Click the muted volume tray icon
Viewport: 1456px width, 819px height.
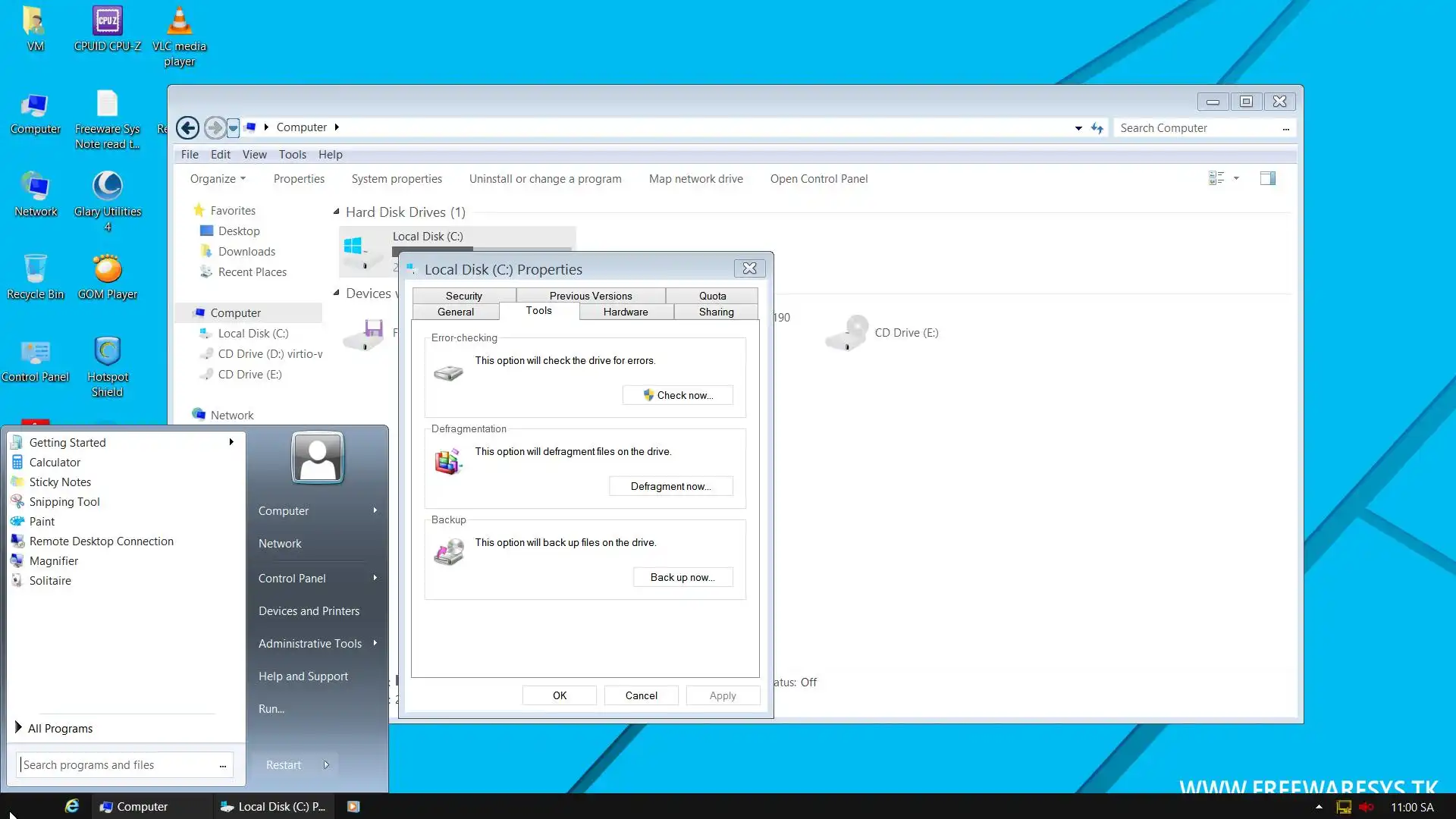point(1367,807)
